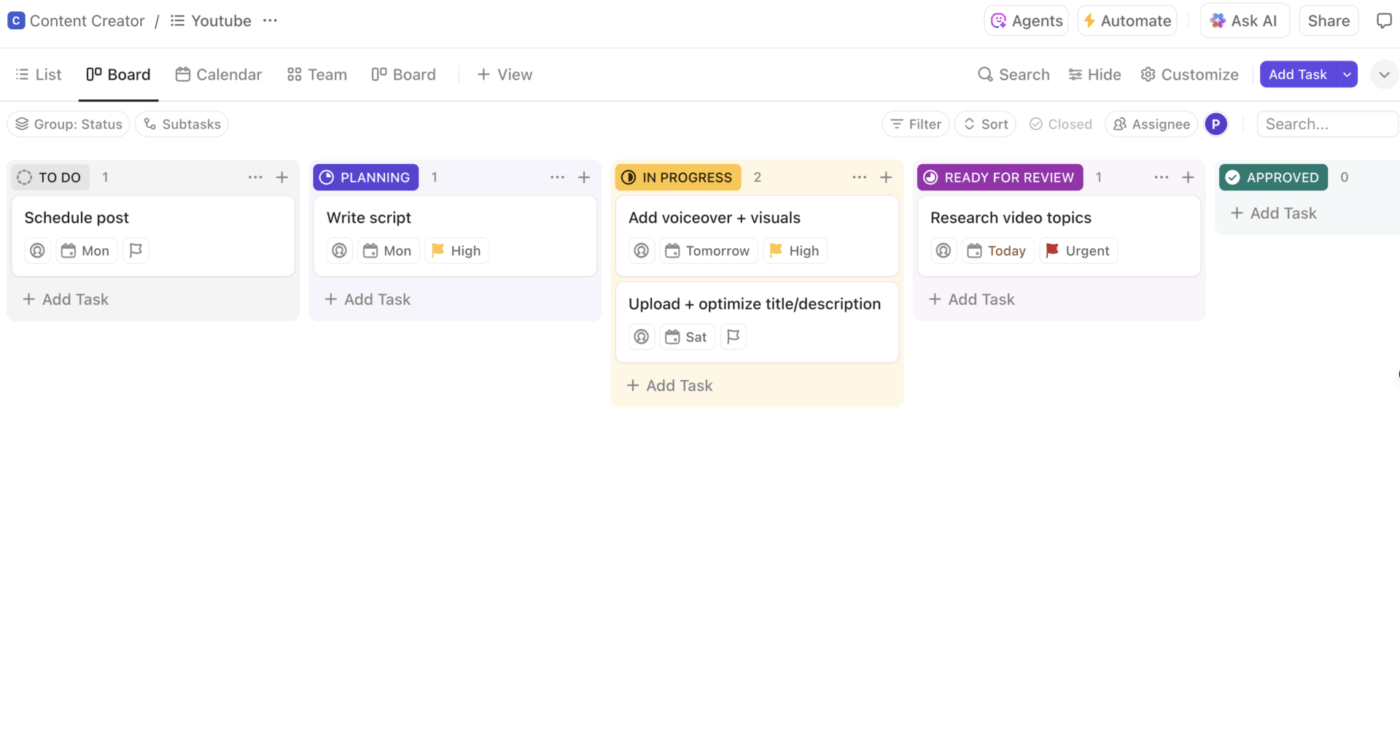Screen dimensions: 1400x734
Task: Select the first Board view tab
Action: (x=118, y=74)
